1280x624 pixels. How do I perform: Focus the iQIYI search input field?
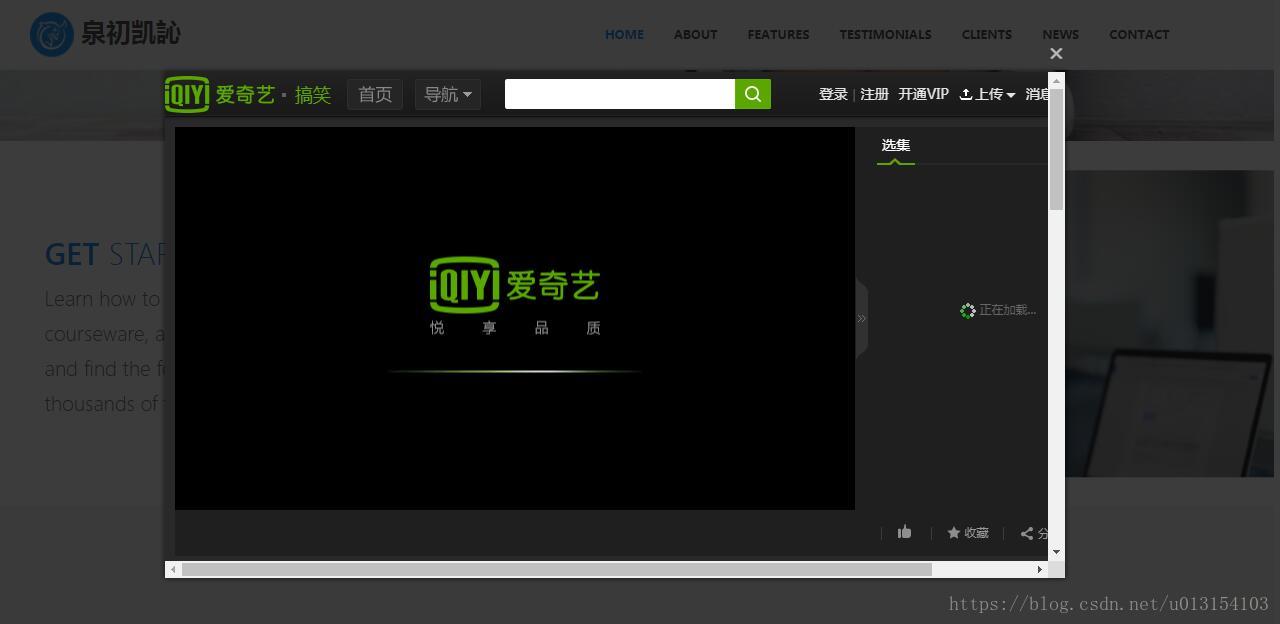pos(620,94)
